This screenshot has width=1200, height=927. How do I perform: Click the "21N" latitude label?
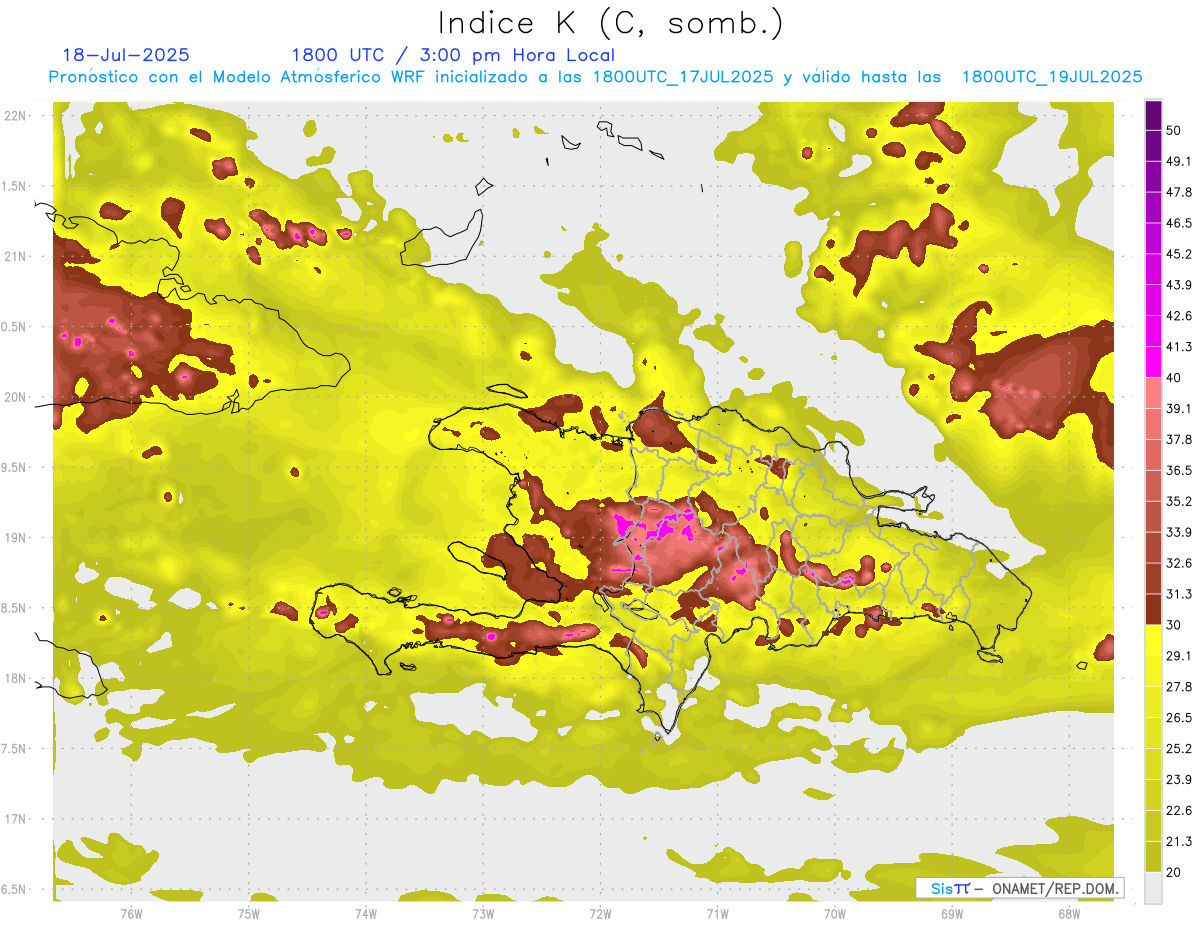coord(16,256)
